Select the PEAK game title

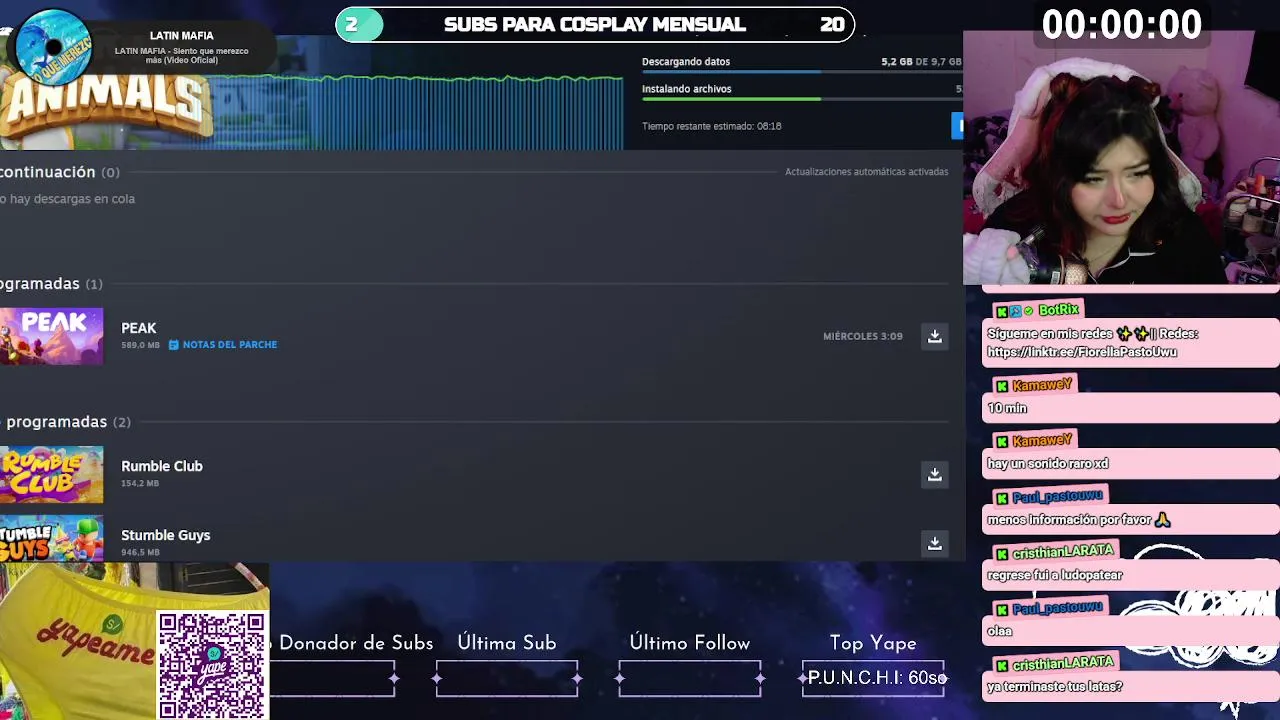tap(139, 328)
